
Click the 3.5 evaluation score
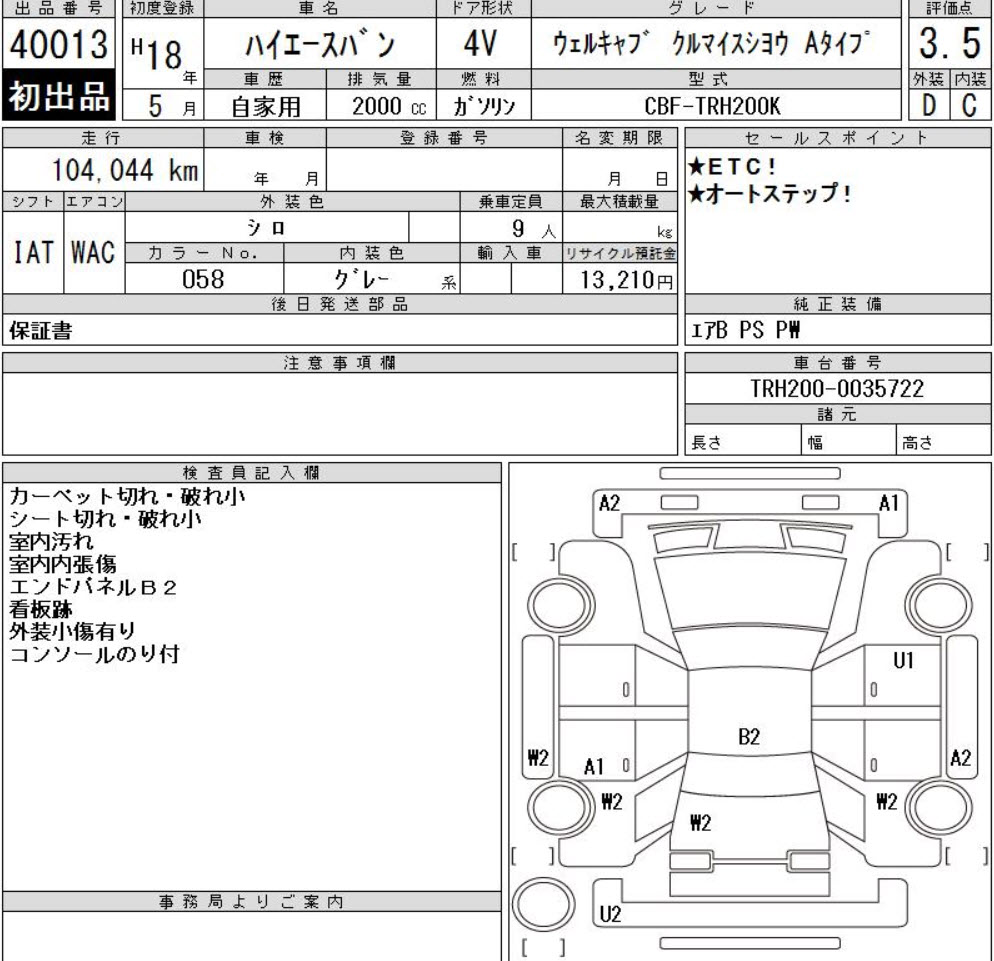pos(947,46)
